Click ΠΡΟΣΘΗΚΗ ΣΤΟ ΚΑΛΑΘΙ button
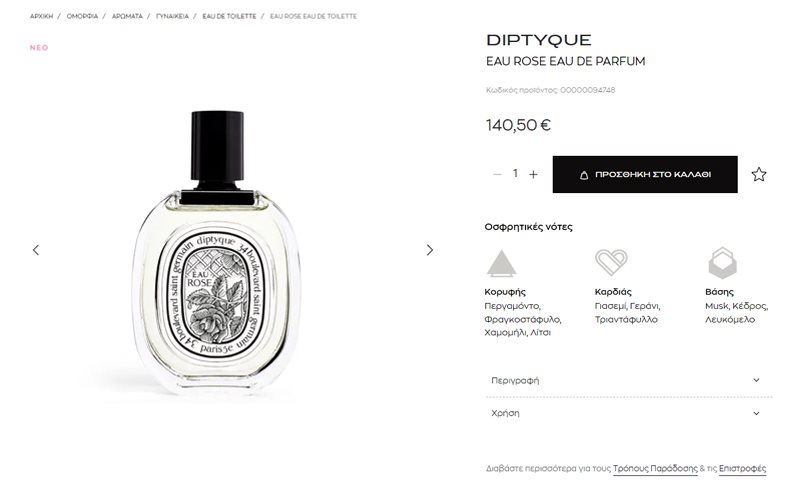 tap(645, 174)
